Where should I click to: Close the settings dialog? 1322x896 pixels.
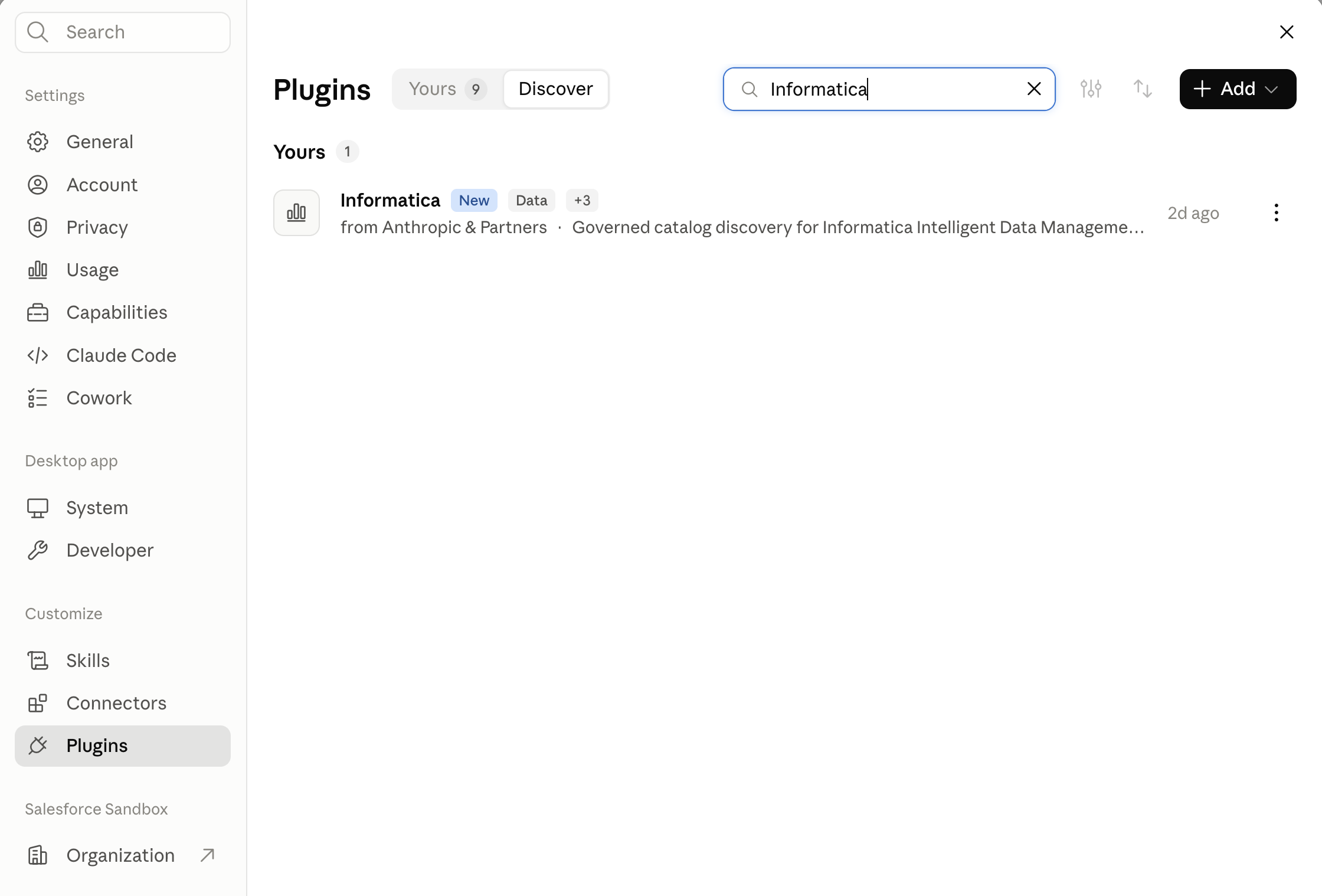coord(1287,32)
